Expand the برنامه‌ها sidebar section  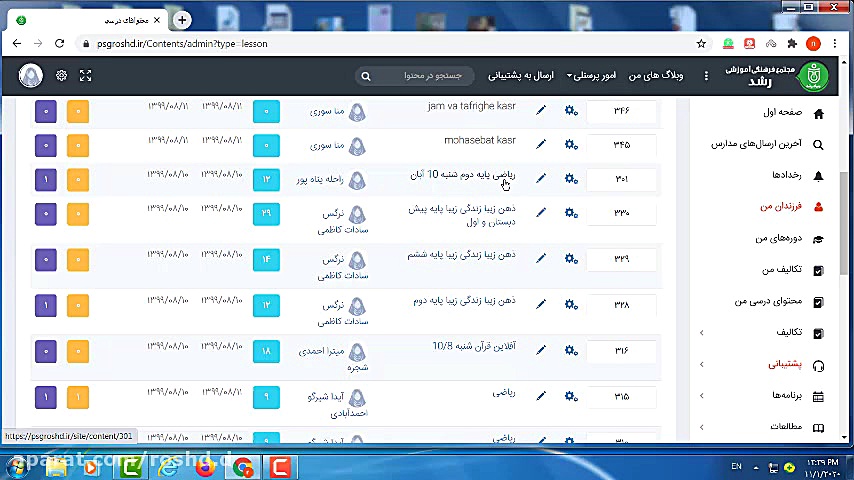702,396
